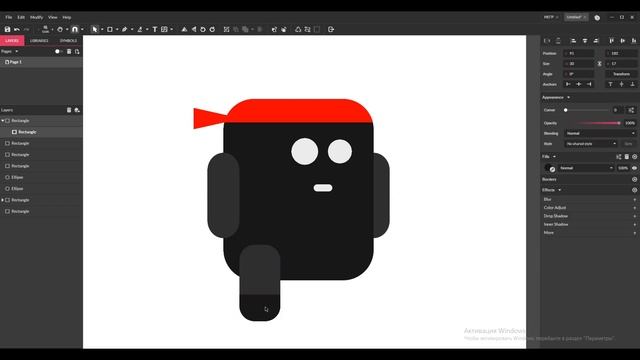Rotate selection counter-clockwise
Image resolution: width=640 pixels, height=360 pixels.
coord(203,29)
